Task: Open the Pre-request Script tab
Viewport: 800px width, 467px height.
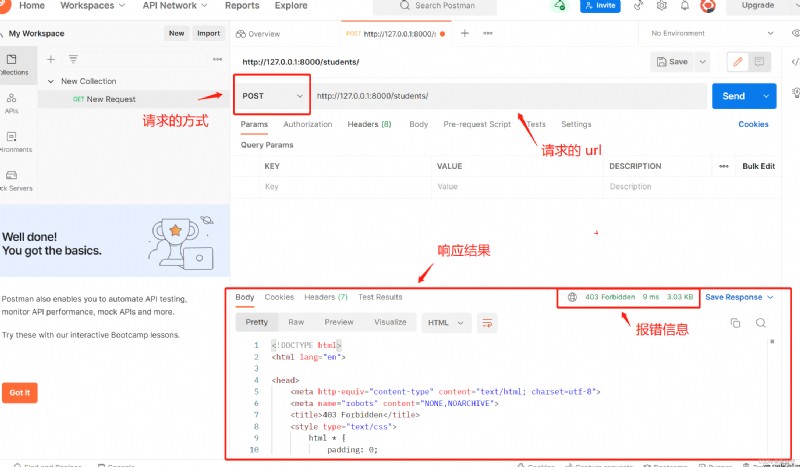Action: click(x=477, y=124)
